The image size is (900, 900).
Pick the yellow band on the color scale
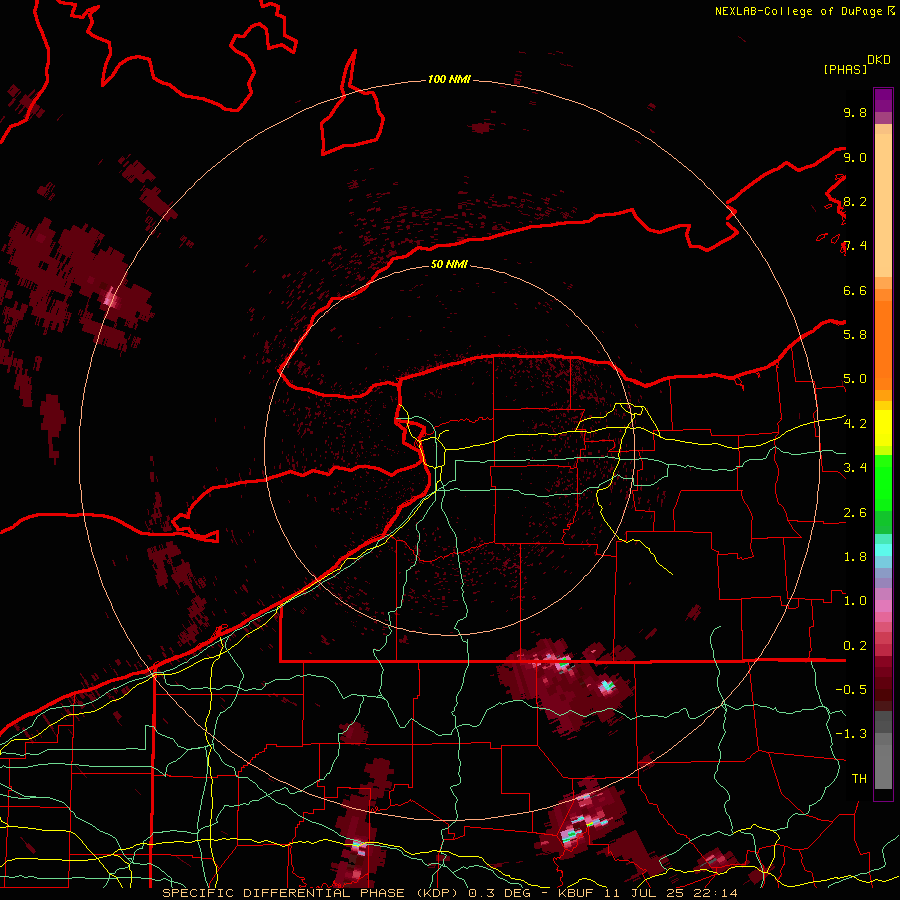883,428
